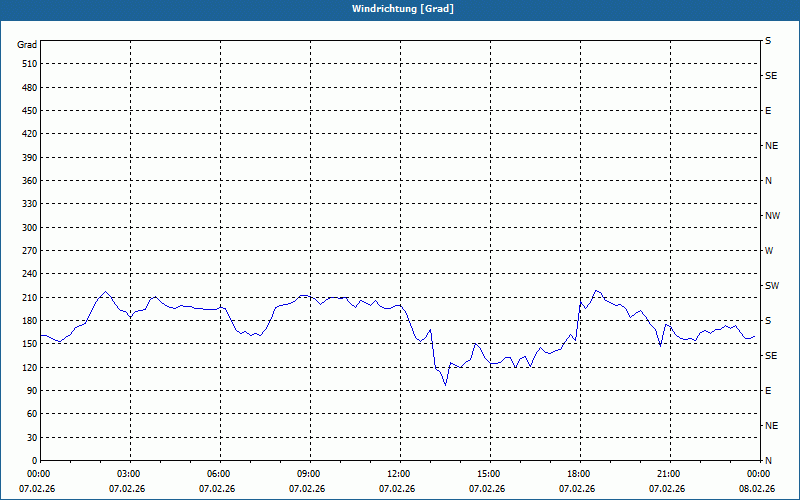The width and height of the screenshot is (800, 500).
Task: Select the 12:00 time label
Action: [399, 474]
